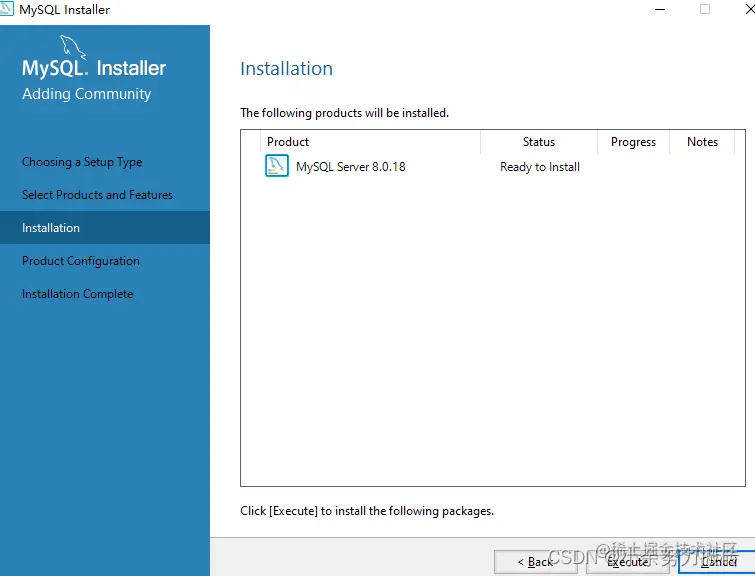Cancel the MySQL installation
Image resolution: width=755 pixels, height=576 pixels.
pos(717,562)
